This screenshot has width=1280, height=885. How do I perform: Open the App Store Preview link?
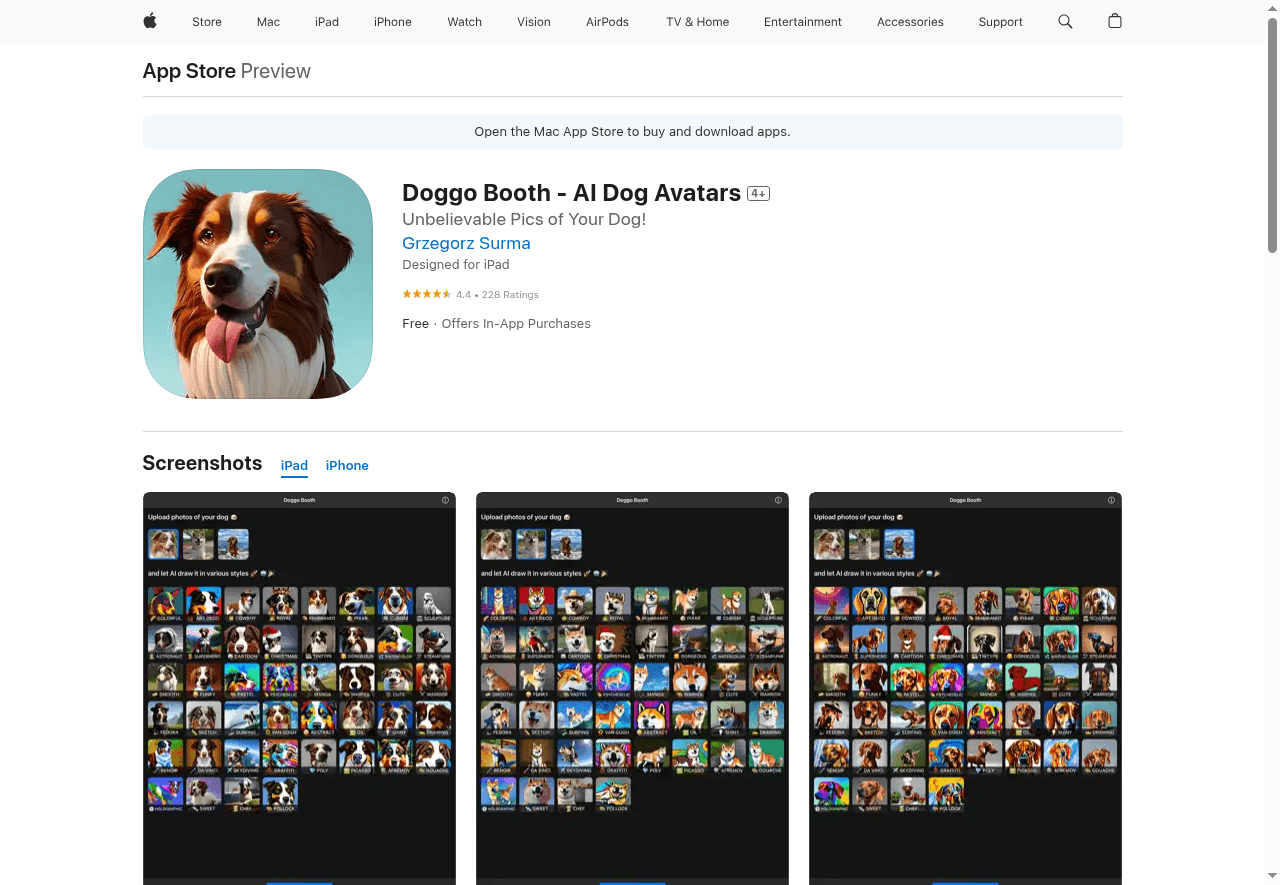(189, 71)
